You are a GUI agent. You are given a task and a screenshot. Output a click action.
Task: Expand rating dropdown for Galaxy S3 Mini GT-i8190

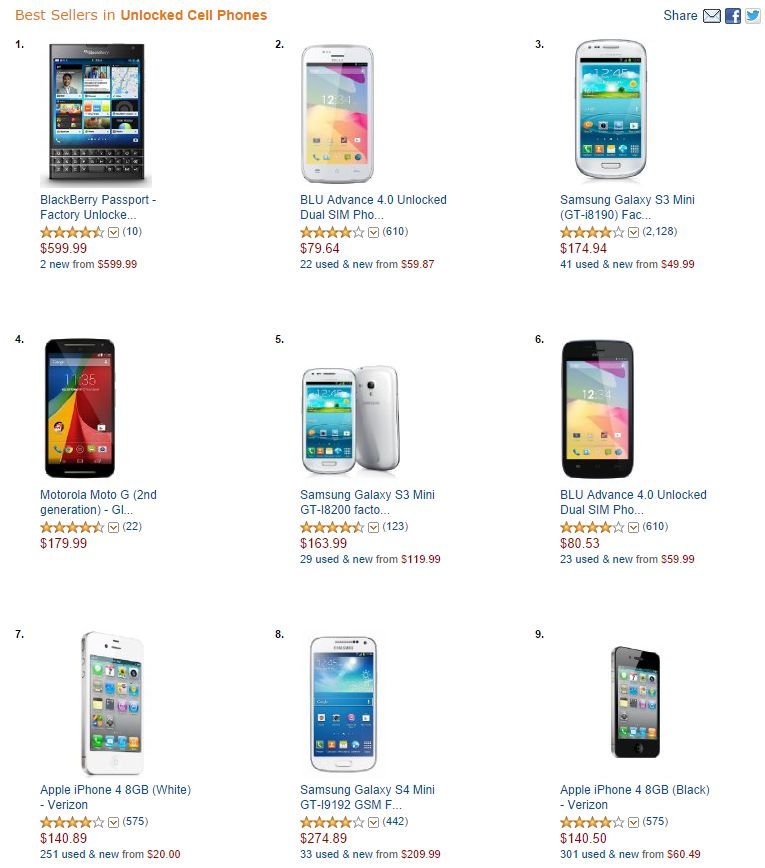coord(633,232)
